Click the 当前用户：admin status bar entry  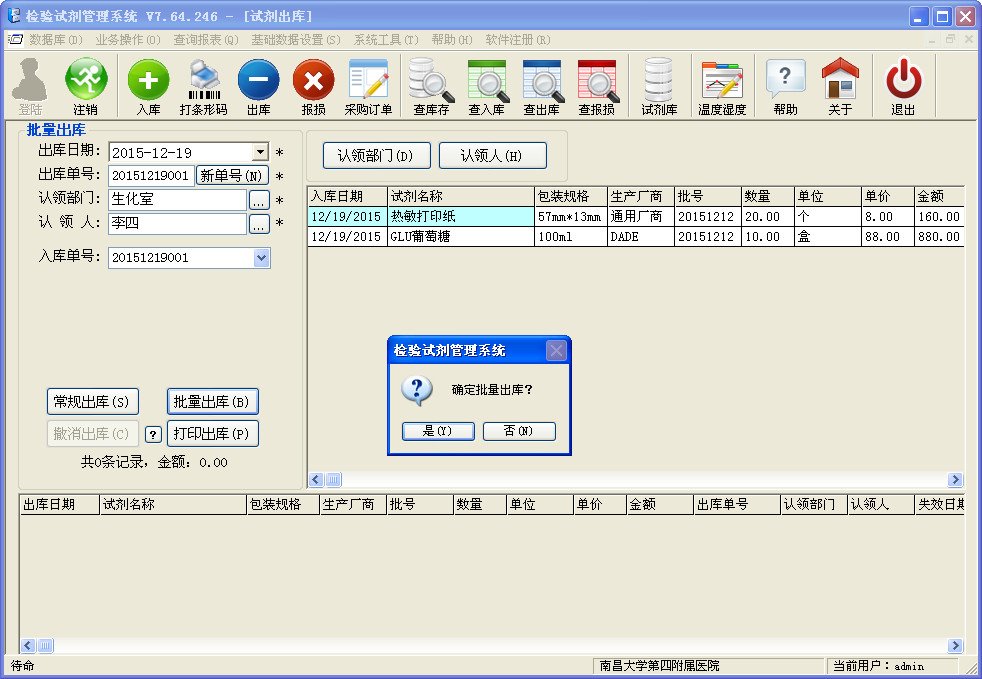pos(878,666)
